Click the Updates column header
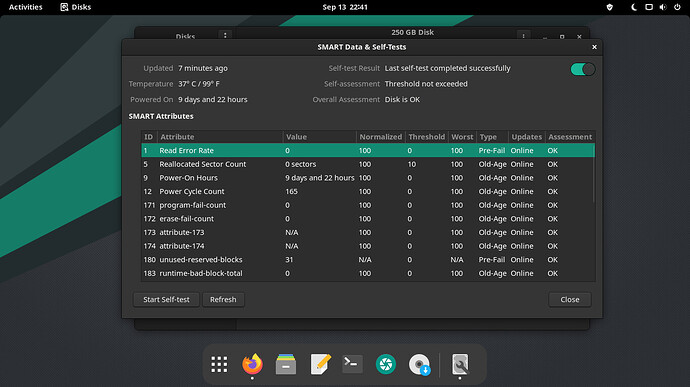This screenshot has height=387, width=690. 527,137
